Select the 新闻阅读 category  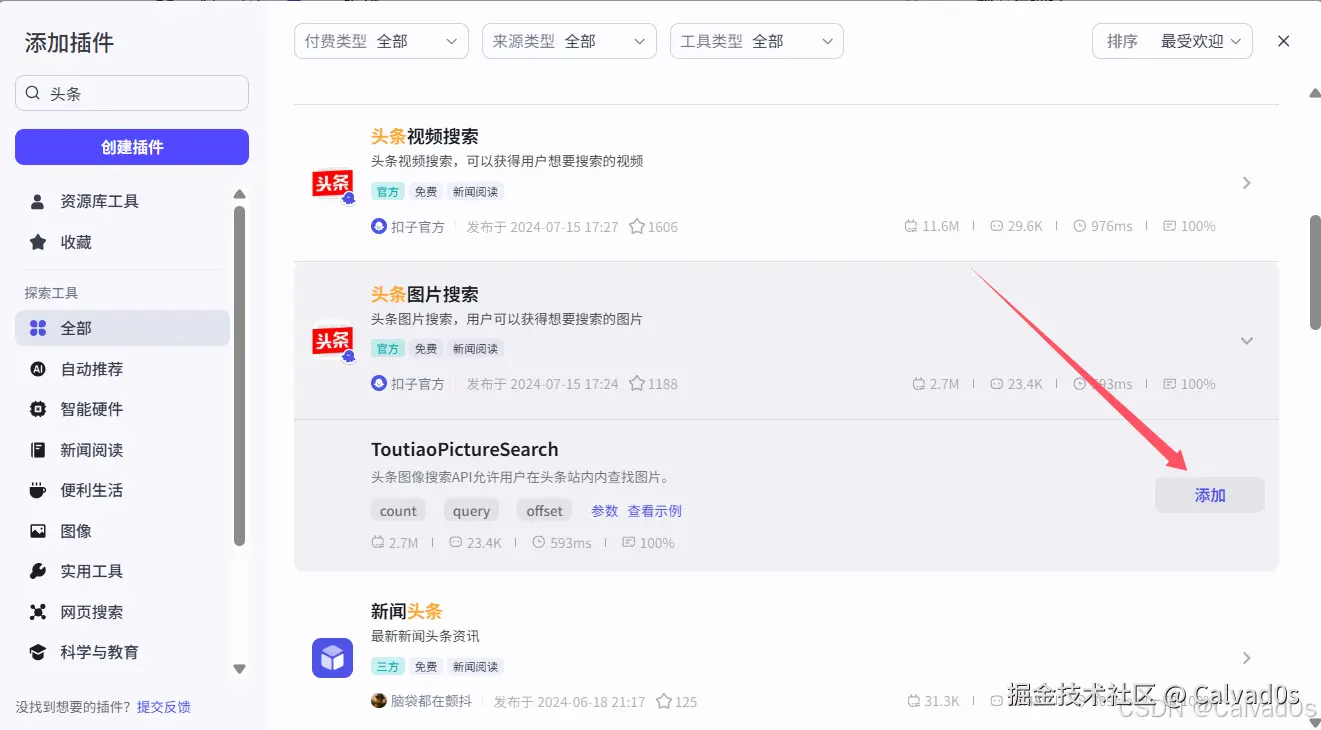[122, 450]
